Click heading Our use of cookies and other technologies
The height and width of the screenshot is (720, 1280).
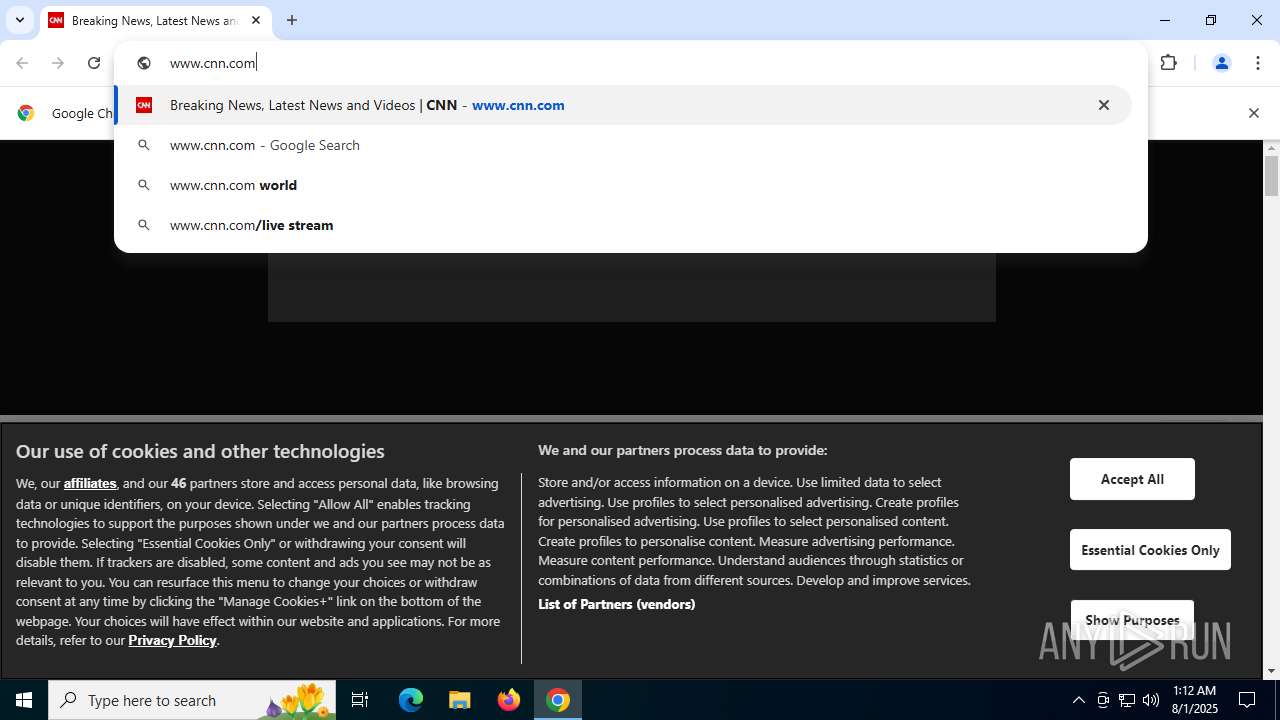pyautogui.click(x=200, y=451)
